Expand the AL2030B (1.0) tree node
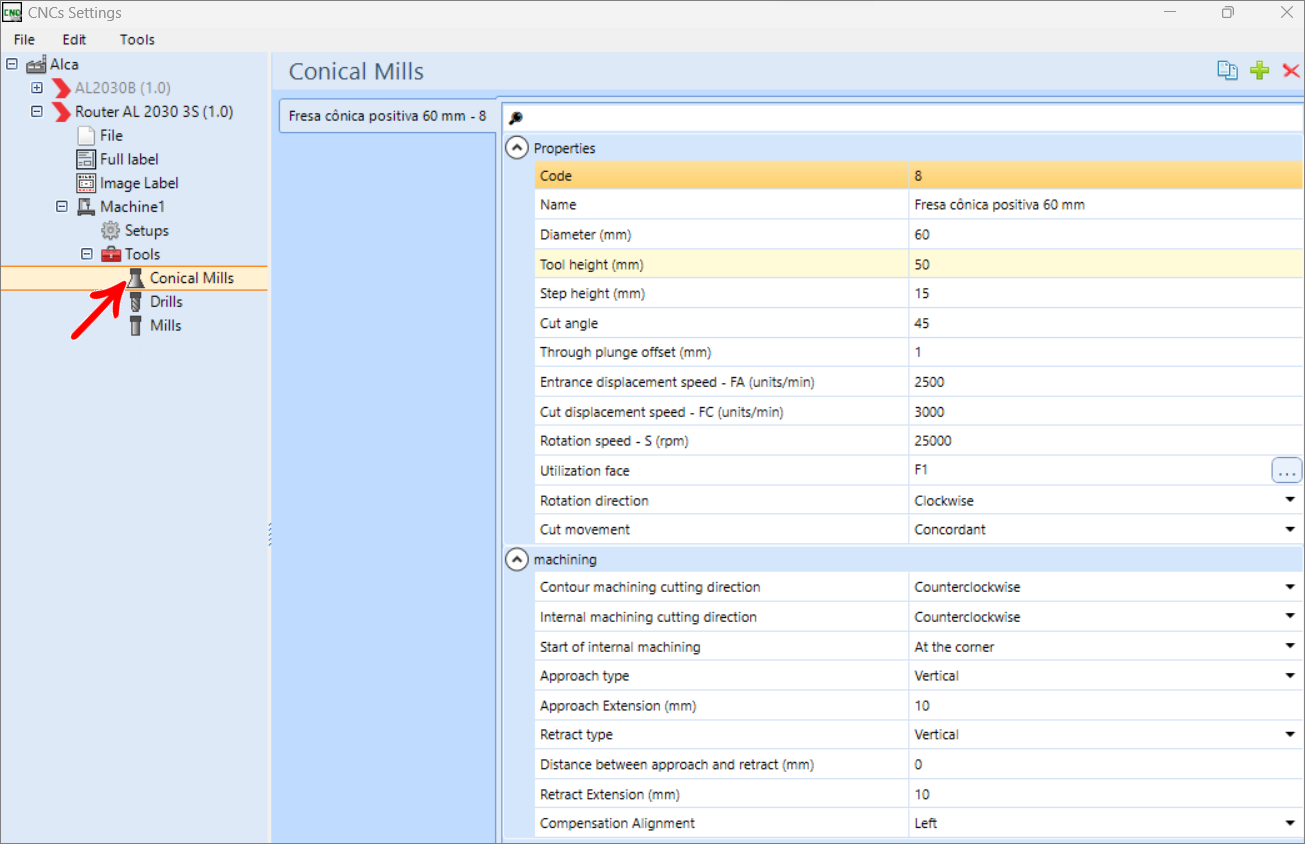The height and width of the screenshot is (848, 1310). [37, 88]
